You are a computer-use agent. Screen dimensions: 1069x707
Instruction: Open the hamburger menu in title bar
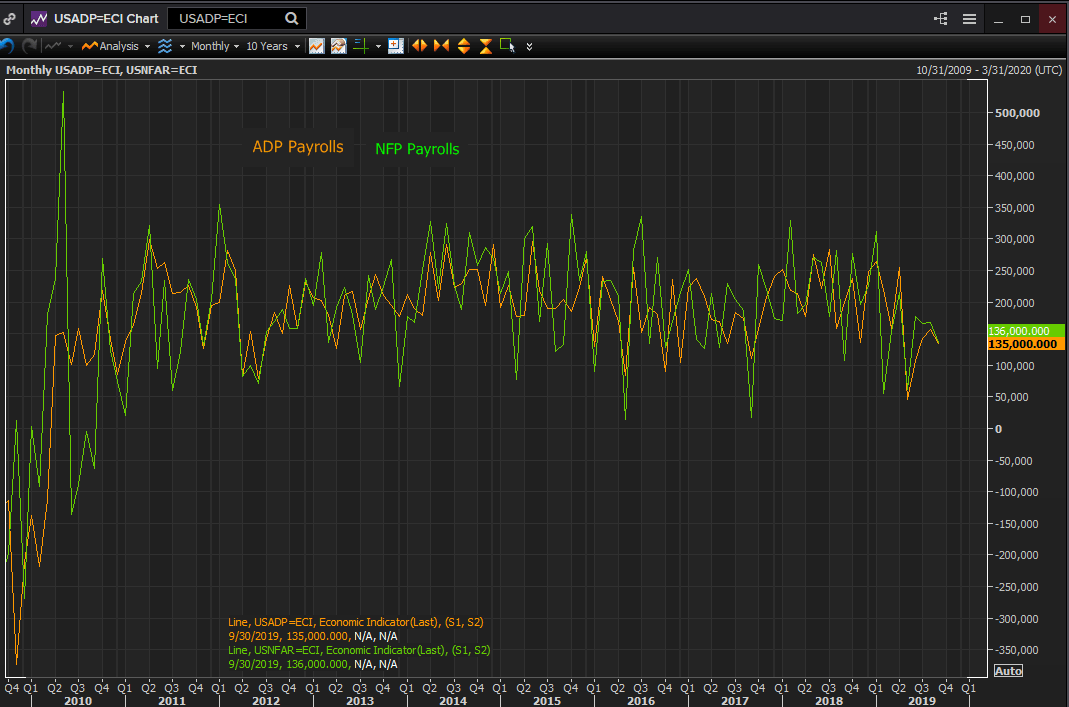[x=969, y=18]
